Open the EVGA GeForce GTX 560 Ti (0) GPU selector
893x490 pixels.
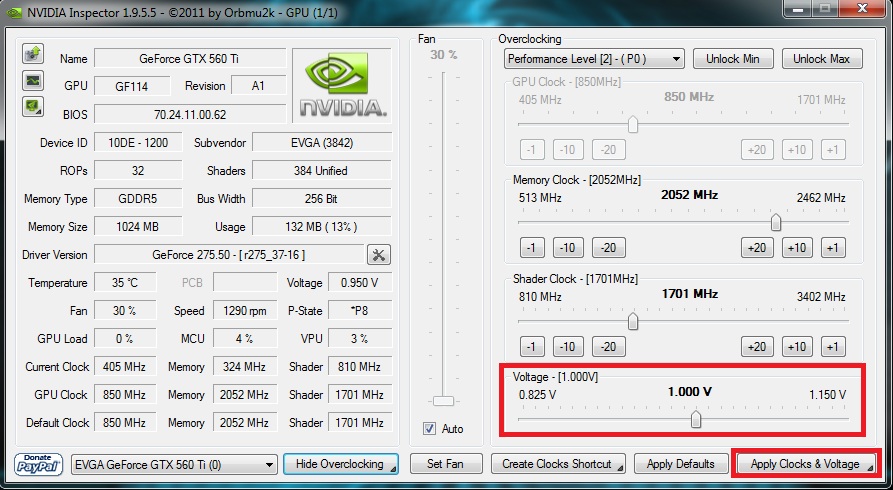pos(174,464)
